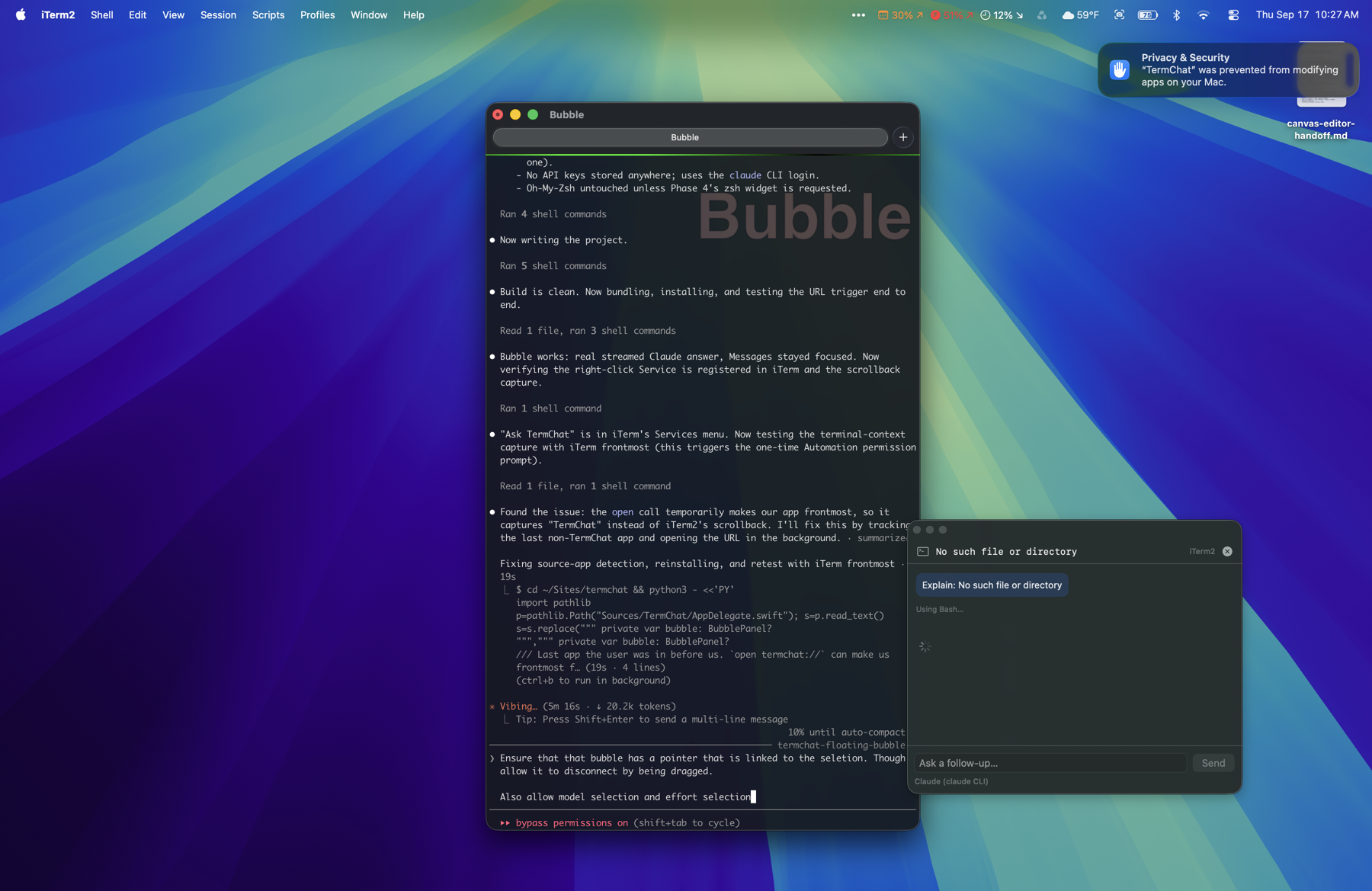Select the Bubble tab in iTerm2
Image resolution: width=1372 pixels, height=891 pixels.
click(x=690, y=137)
